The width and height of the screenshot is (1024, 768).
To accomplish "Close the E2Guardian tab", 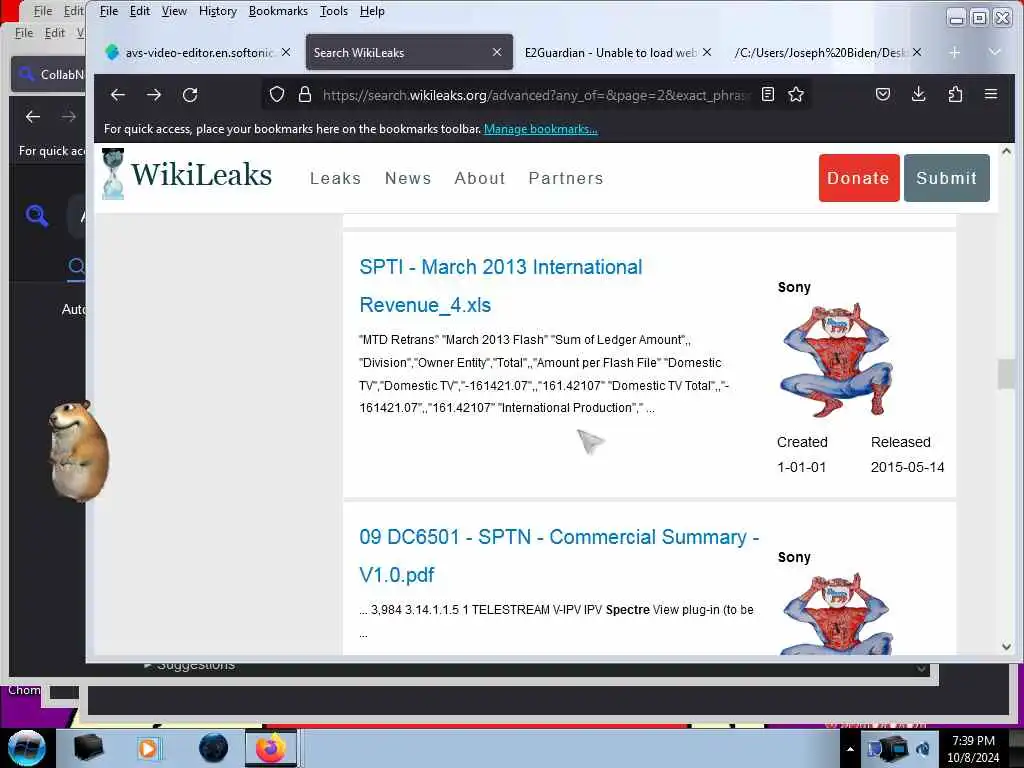I will (707, 52).
